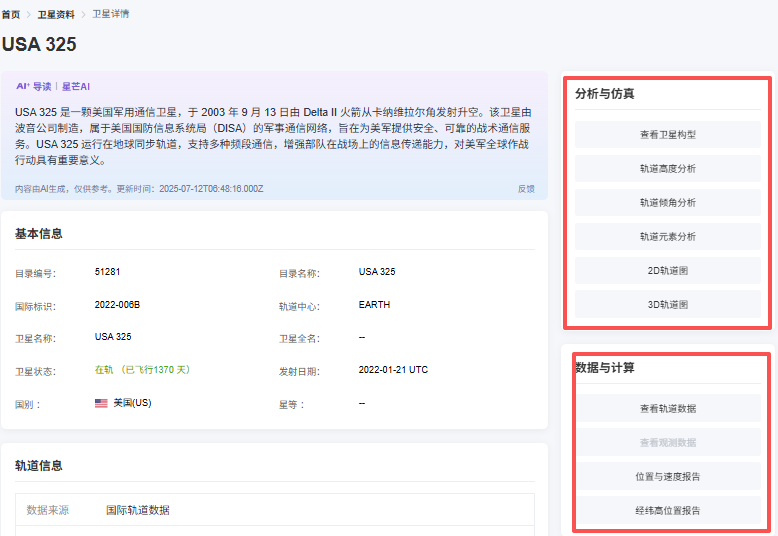Click catalog number 51281 value

107,272
